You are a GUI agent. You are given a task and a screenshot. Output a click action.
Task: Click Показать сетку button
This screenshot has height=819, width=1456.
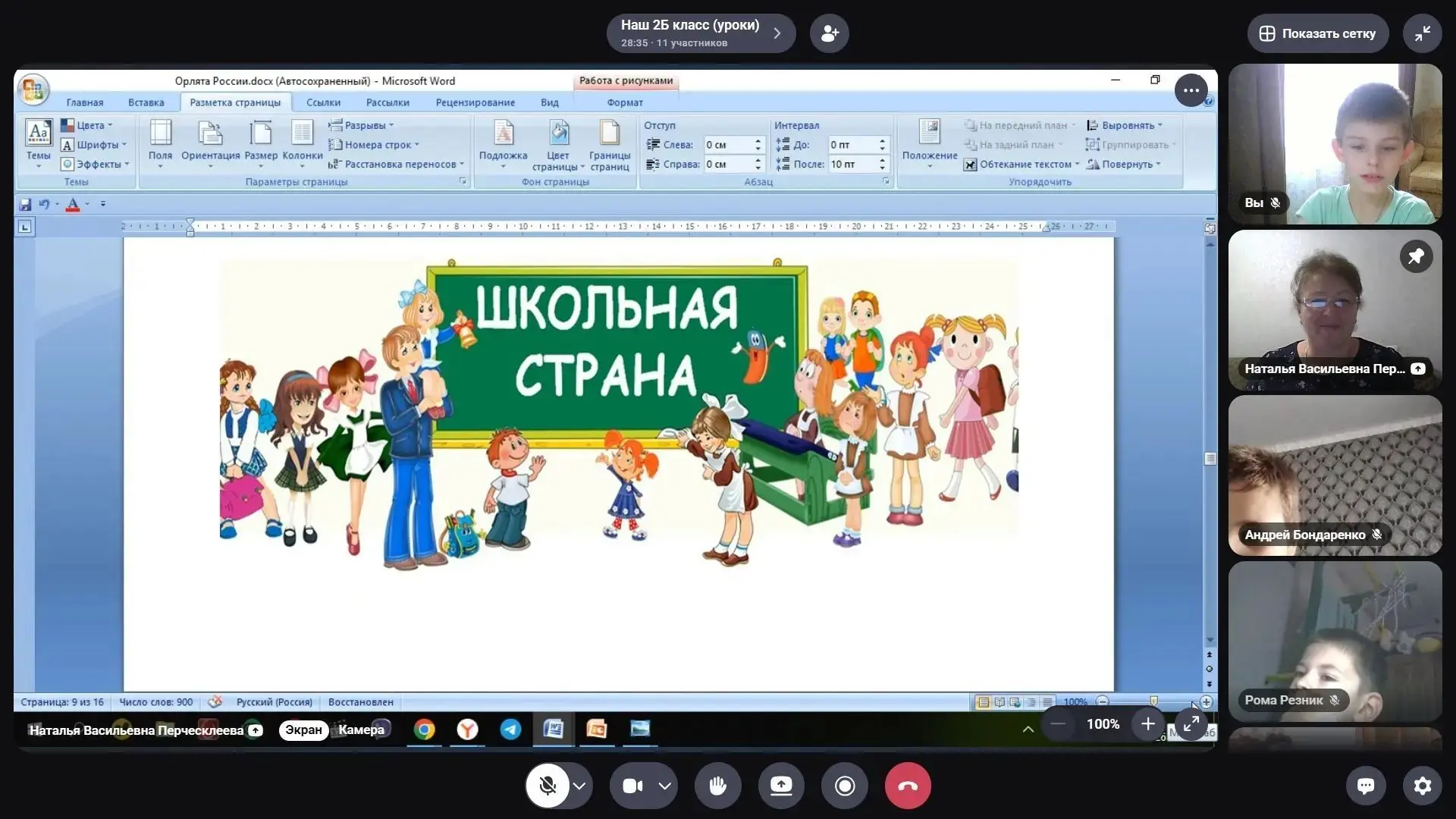(x=1318, y=33)
